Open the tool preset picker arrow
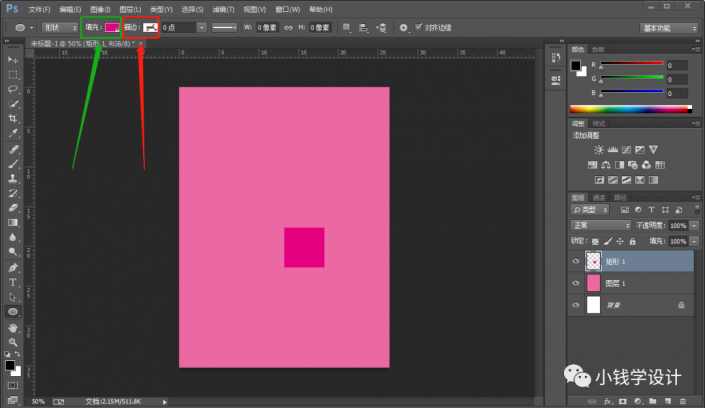Image resolution: width=705 pixels, height=408 pixels. click(x=31, y=28)
